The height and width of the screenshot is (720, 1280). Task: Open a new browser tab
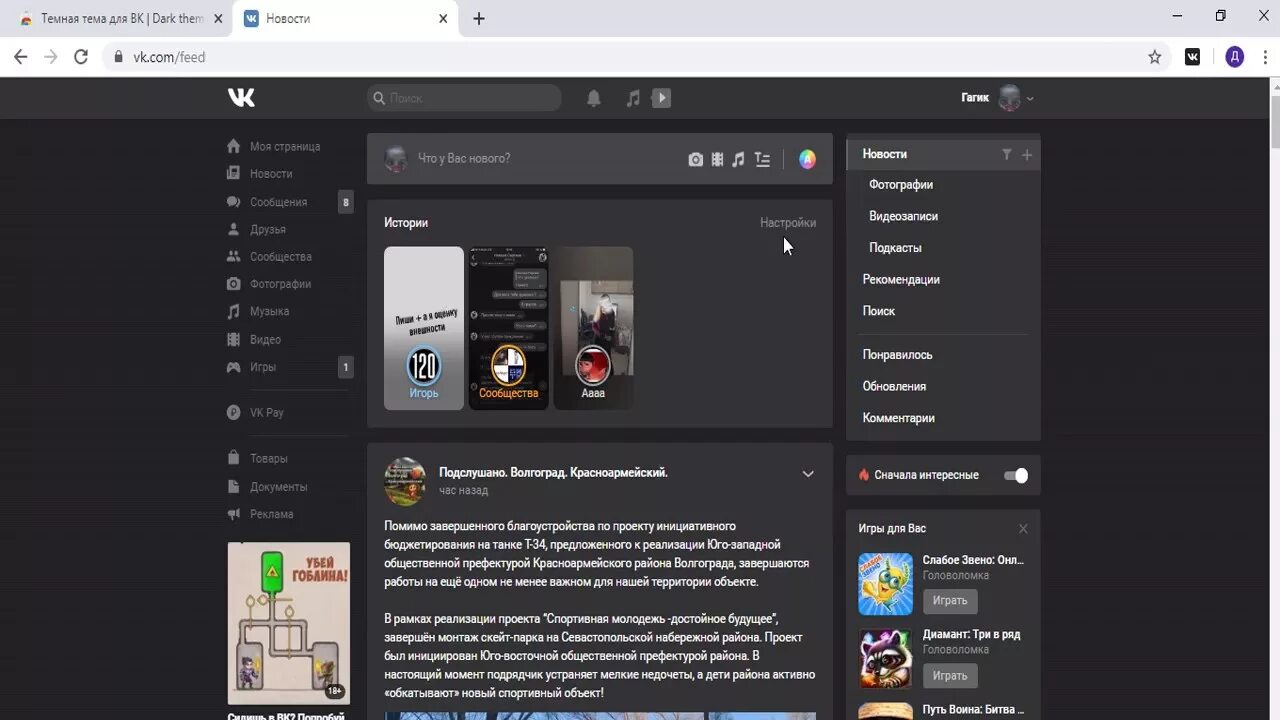coord(479,18)
